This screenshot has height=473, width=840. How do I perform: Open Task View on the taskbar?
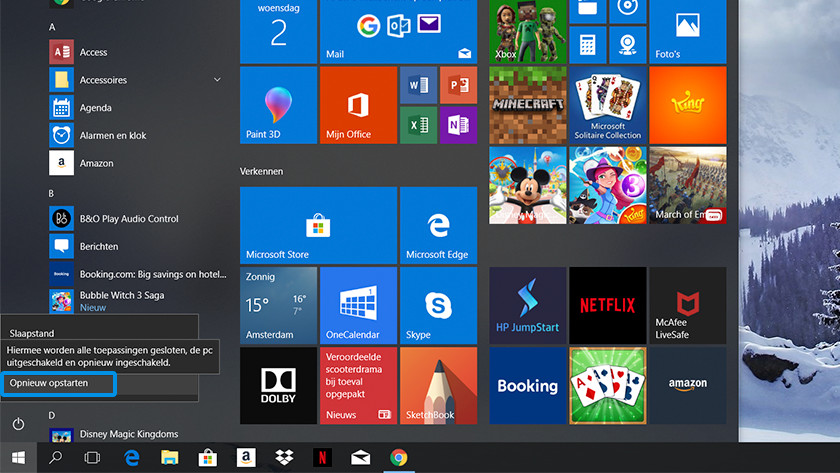[92, 457]
